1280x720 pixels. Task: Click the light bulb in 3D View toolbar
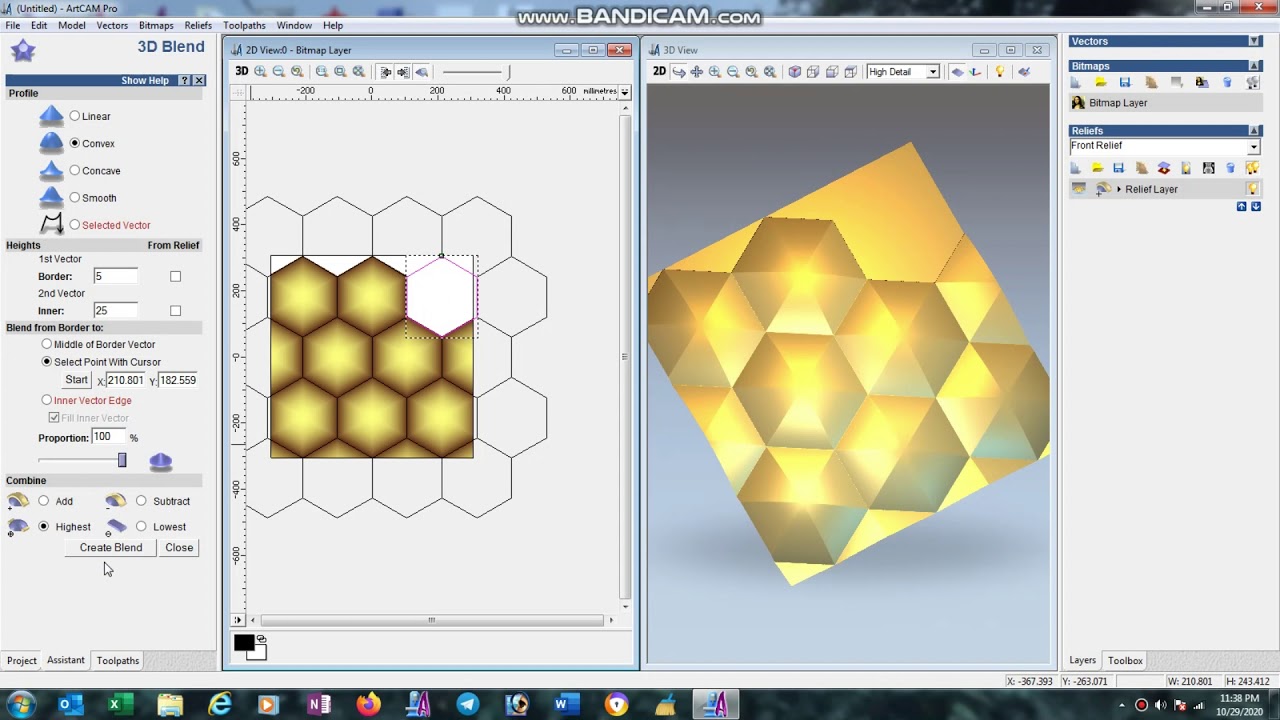[999, 72]
